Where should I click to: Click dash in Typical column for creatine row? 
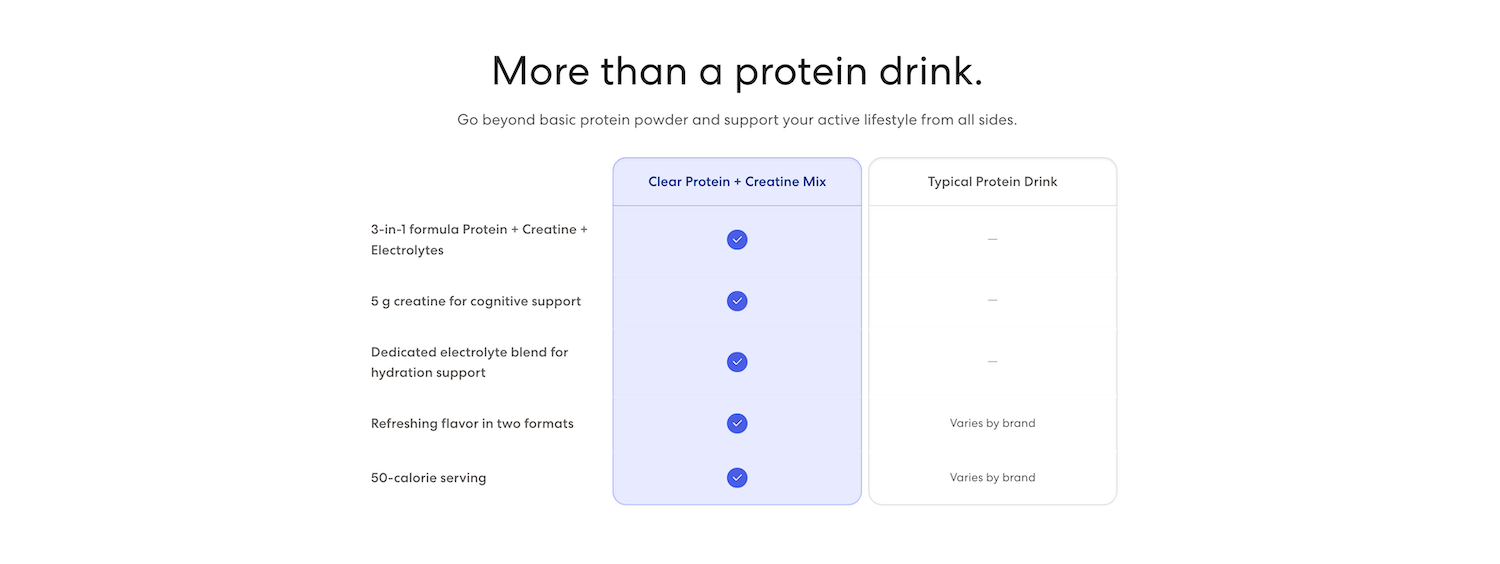pyautogui.click(x=992, y=301)
